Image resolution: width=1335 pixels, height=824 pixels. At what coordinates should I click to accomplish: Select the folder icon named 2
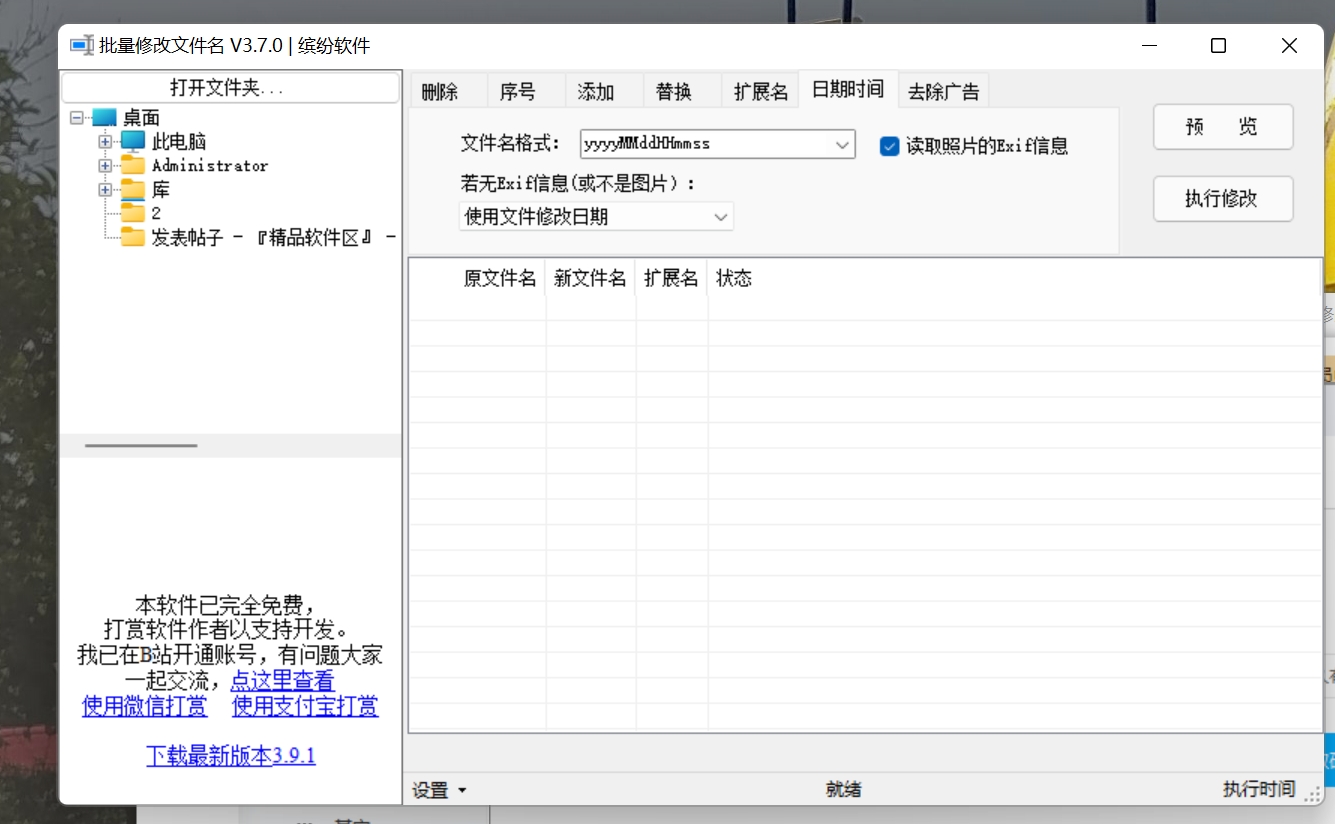[x=131, y=213]
